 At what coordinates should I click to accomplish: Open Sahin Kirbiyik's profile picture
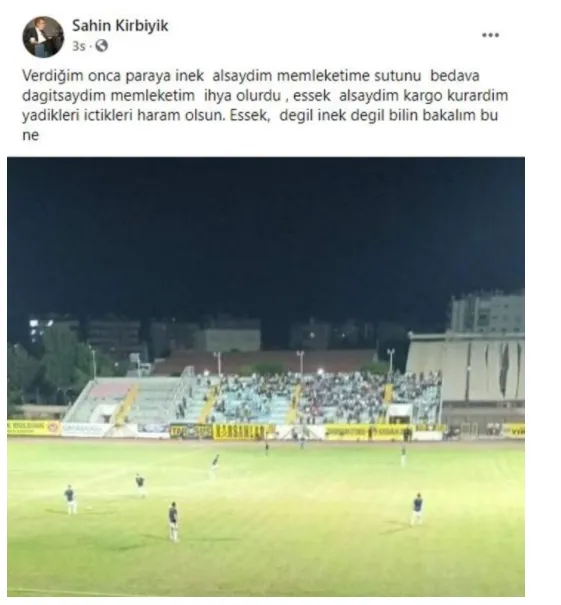pyautogui.click(x=43, y=37)
